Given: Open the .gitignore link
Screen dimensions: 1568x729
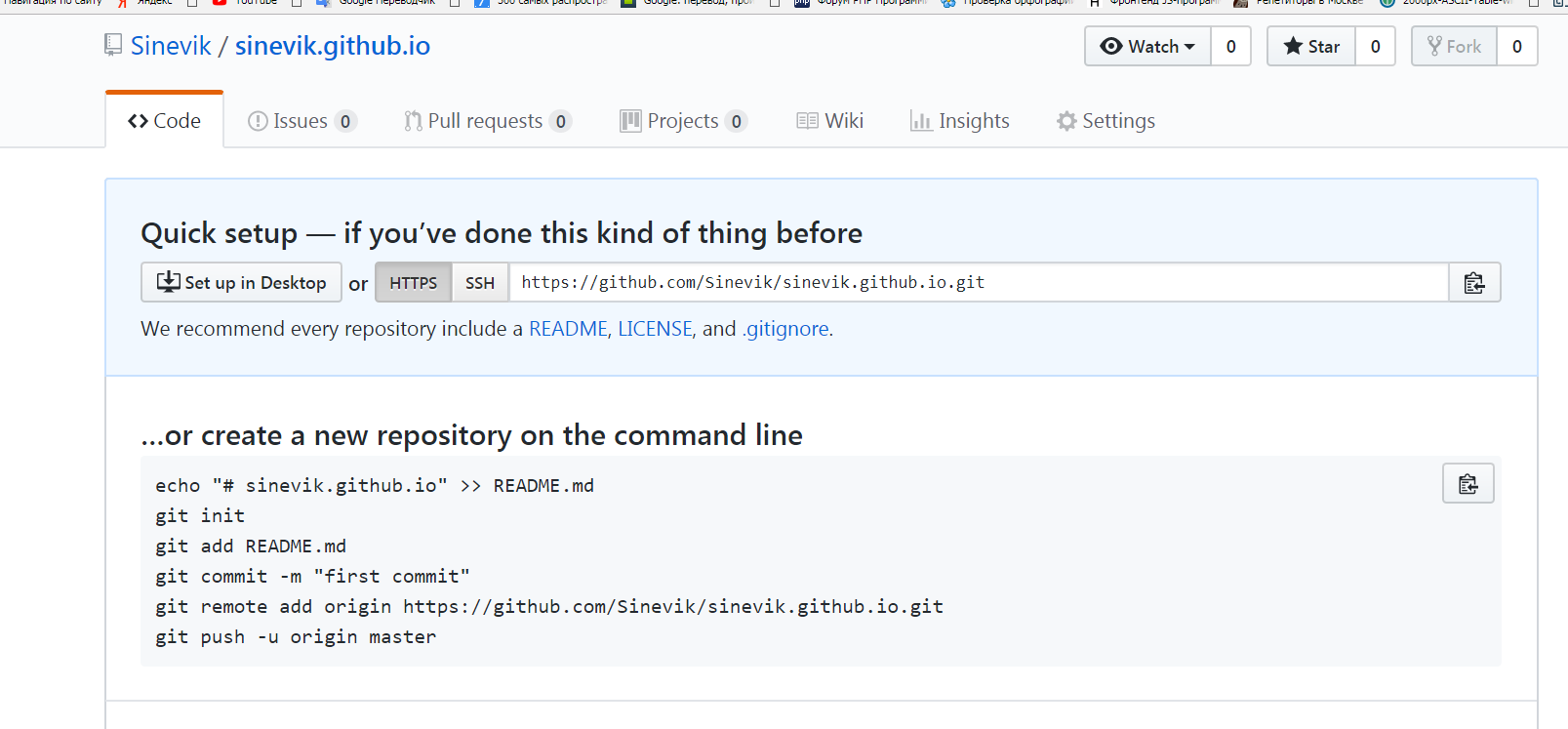Looking at the screenshot, I should 785,329.
